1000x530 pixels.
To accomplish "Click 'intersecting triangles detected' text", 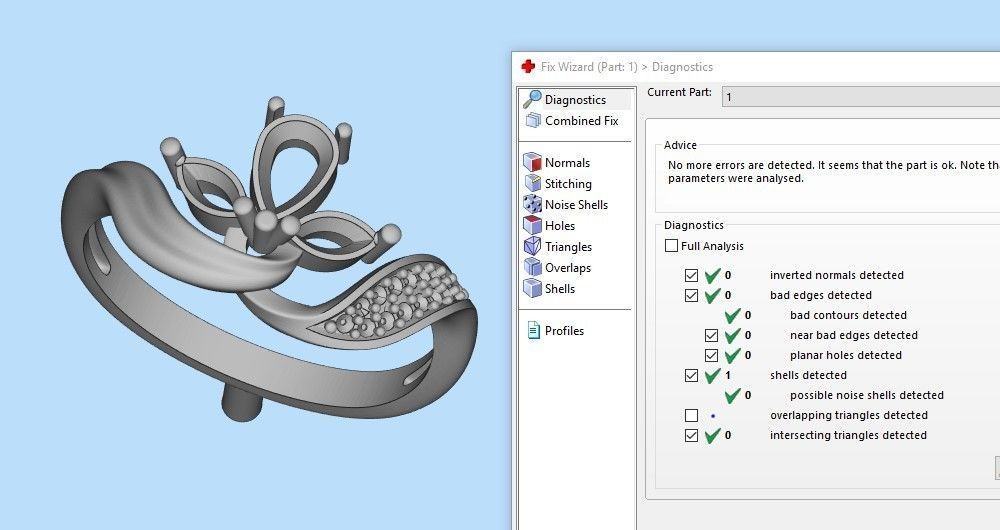I will (848, 436).
